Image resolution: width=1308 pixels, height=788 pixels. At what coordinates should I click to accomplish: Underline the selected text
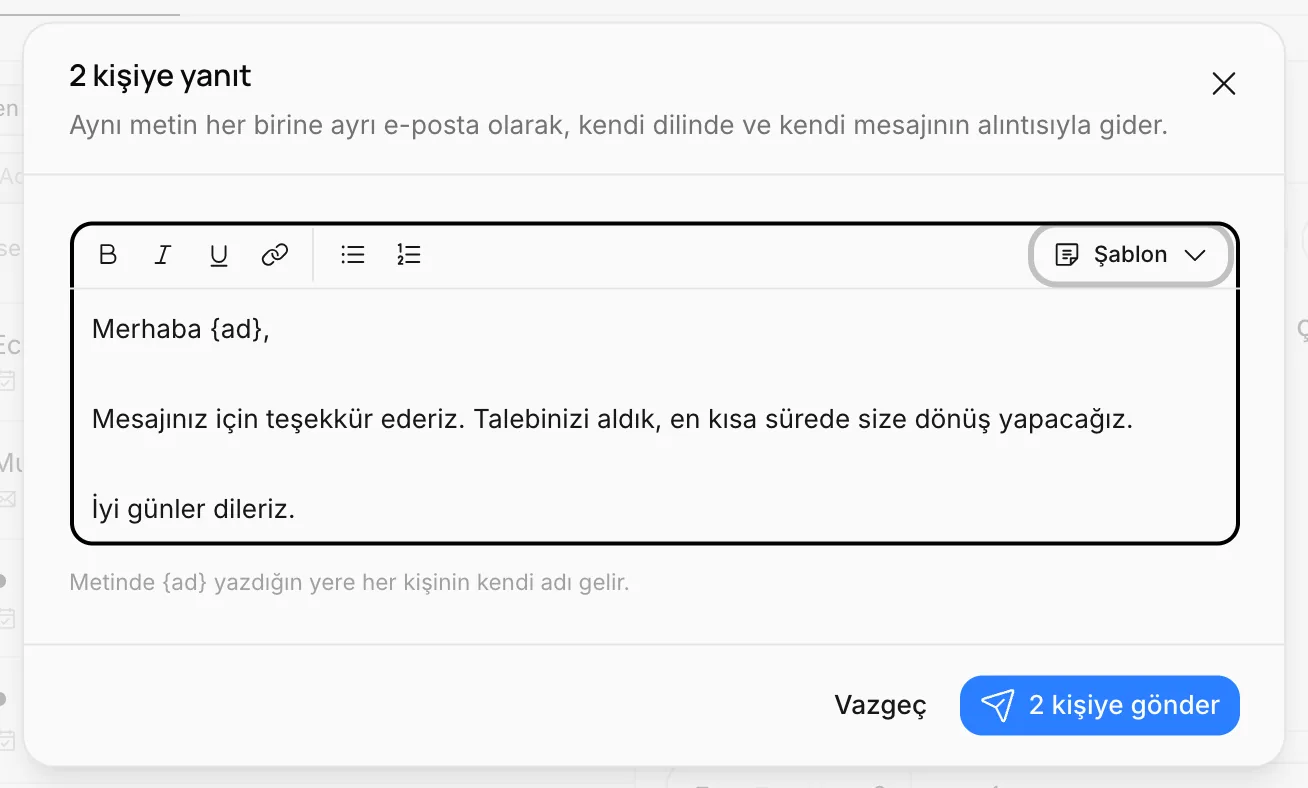(x=218, y=255)
